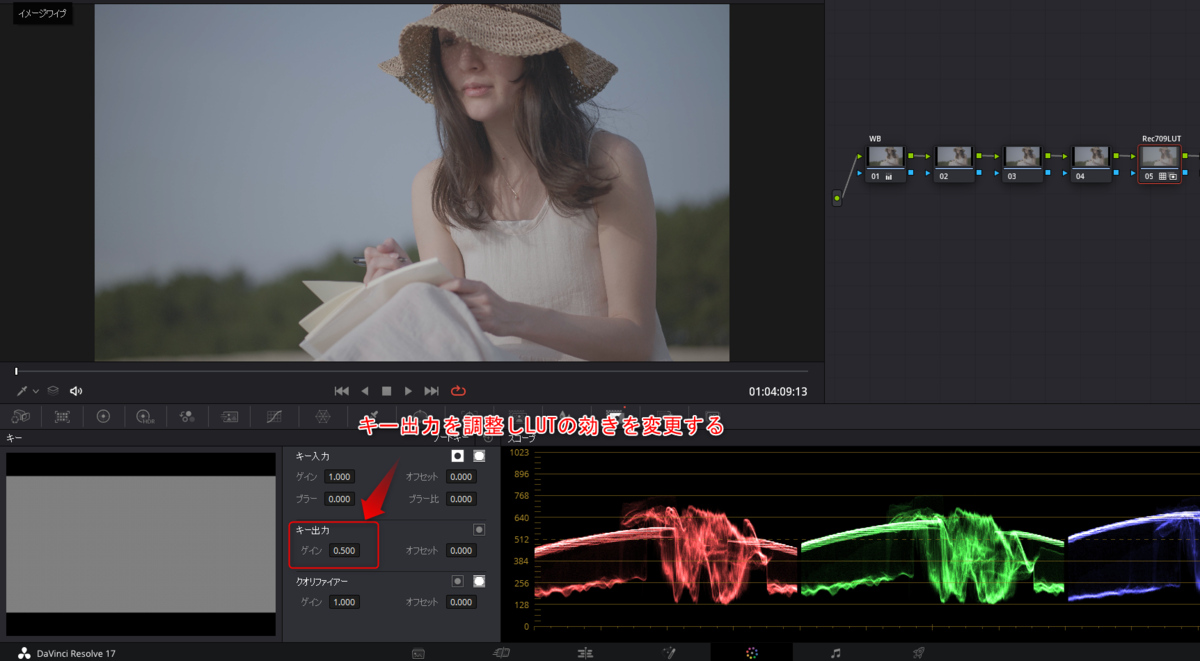The width and height of the screenshot is (1200, 661).
Task: Mute audio with the speaker icon
Action: pyautogui.click(x=77, y=391)
